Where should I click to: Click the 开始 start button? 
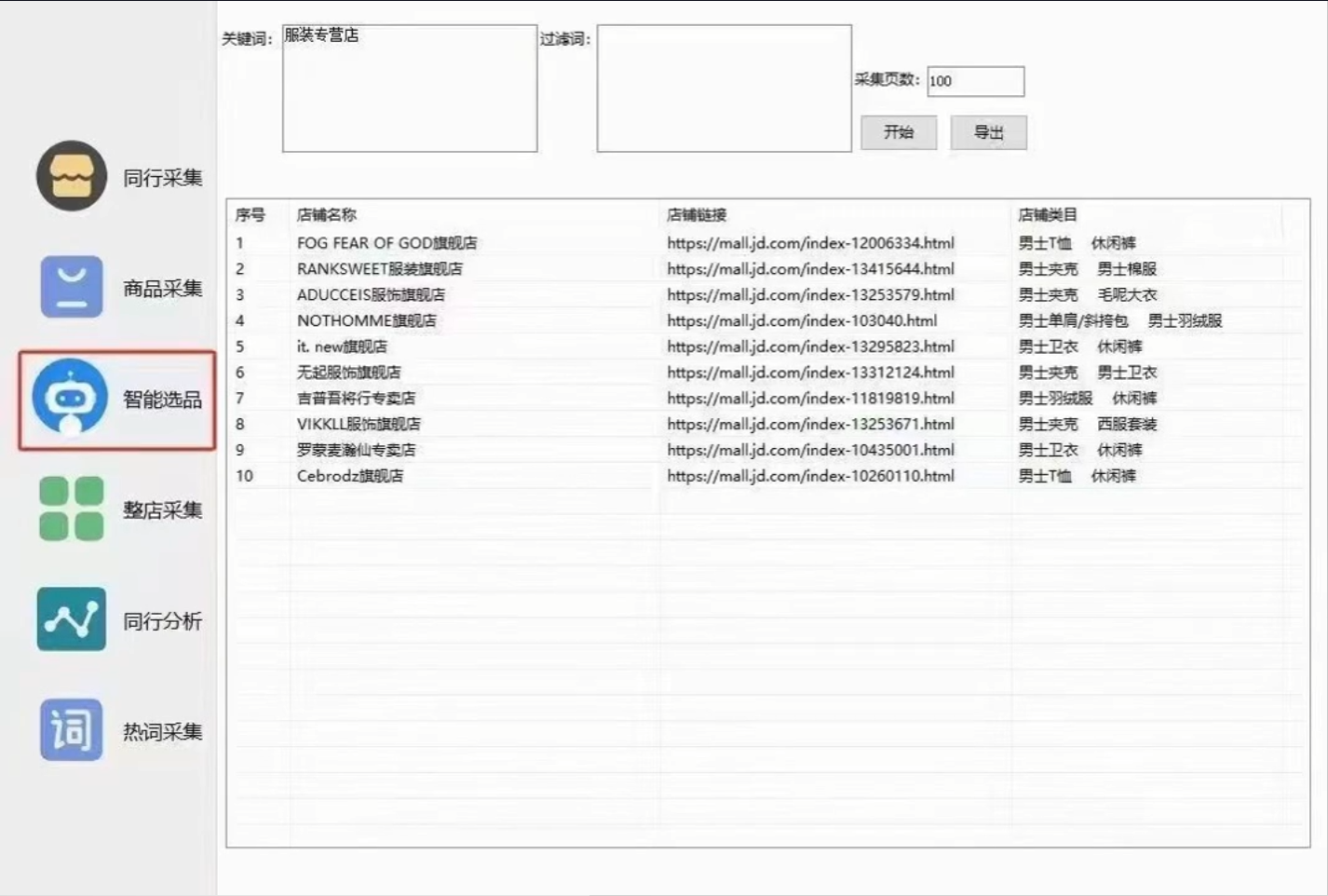pos(898,131)
